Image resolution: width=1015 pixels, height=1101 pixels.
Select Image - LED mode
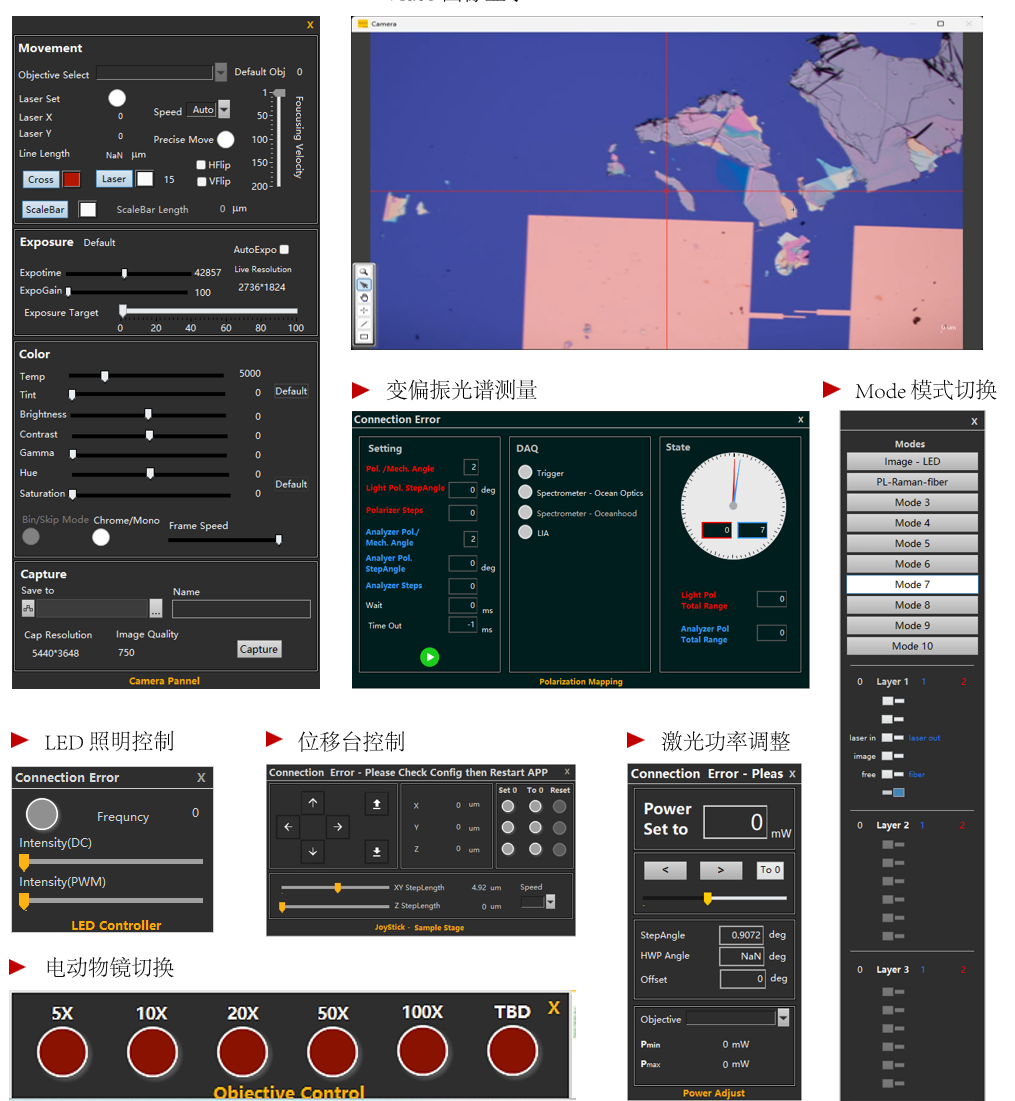[x=911, y=461]
